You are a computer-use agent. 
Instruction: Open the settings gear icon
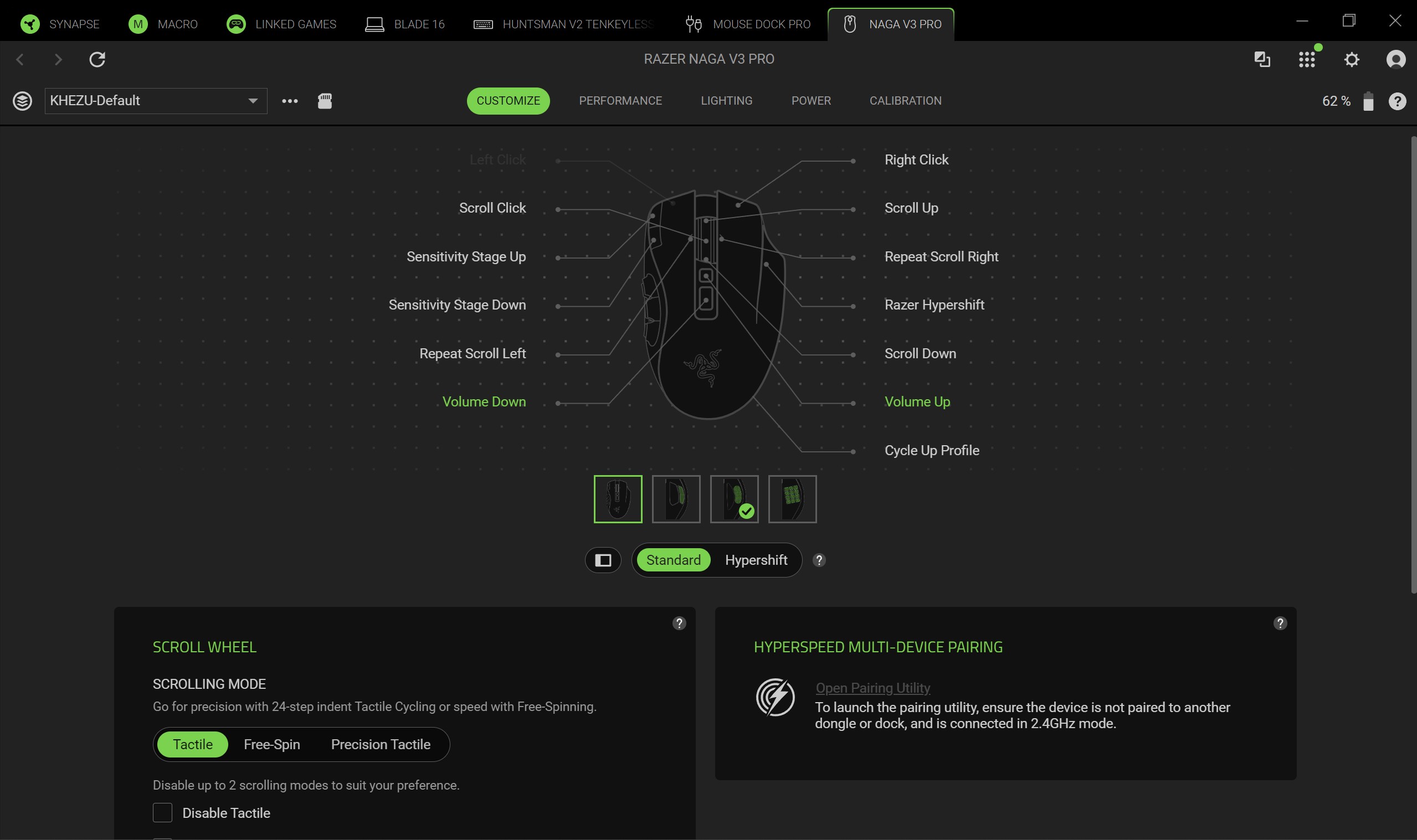[1351, 59]
